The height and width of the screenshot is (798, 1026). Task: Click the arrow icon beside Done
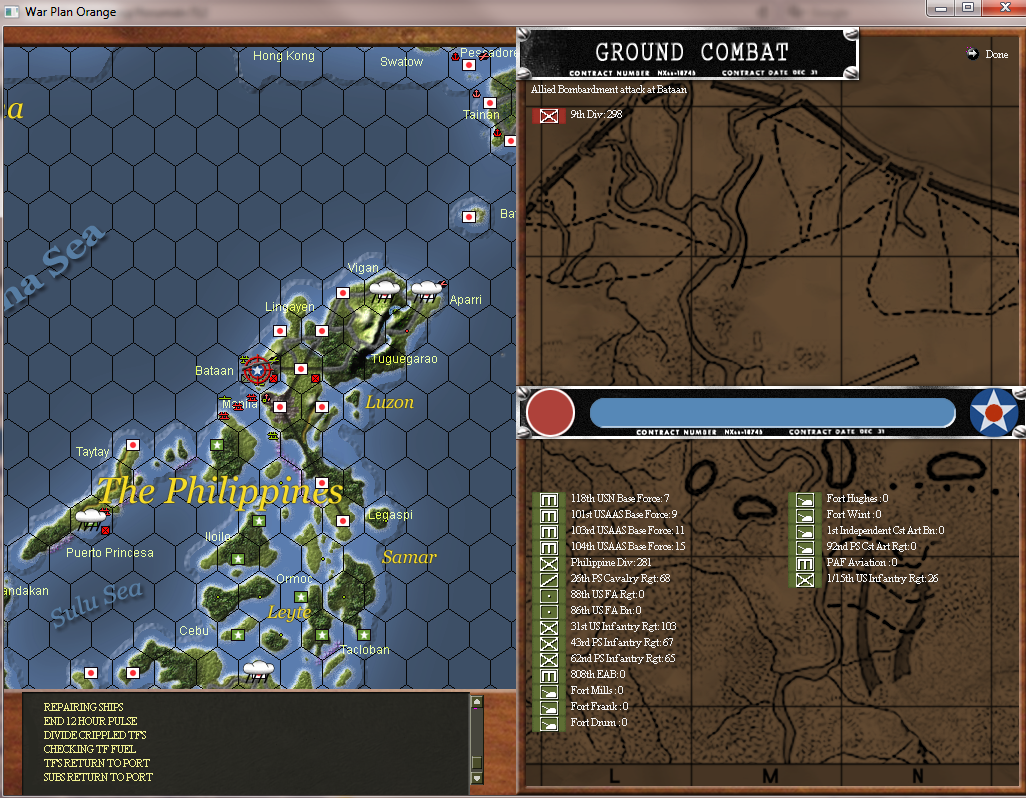pyautogui.click(x=972, y=54)
